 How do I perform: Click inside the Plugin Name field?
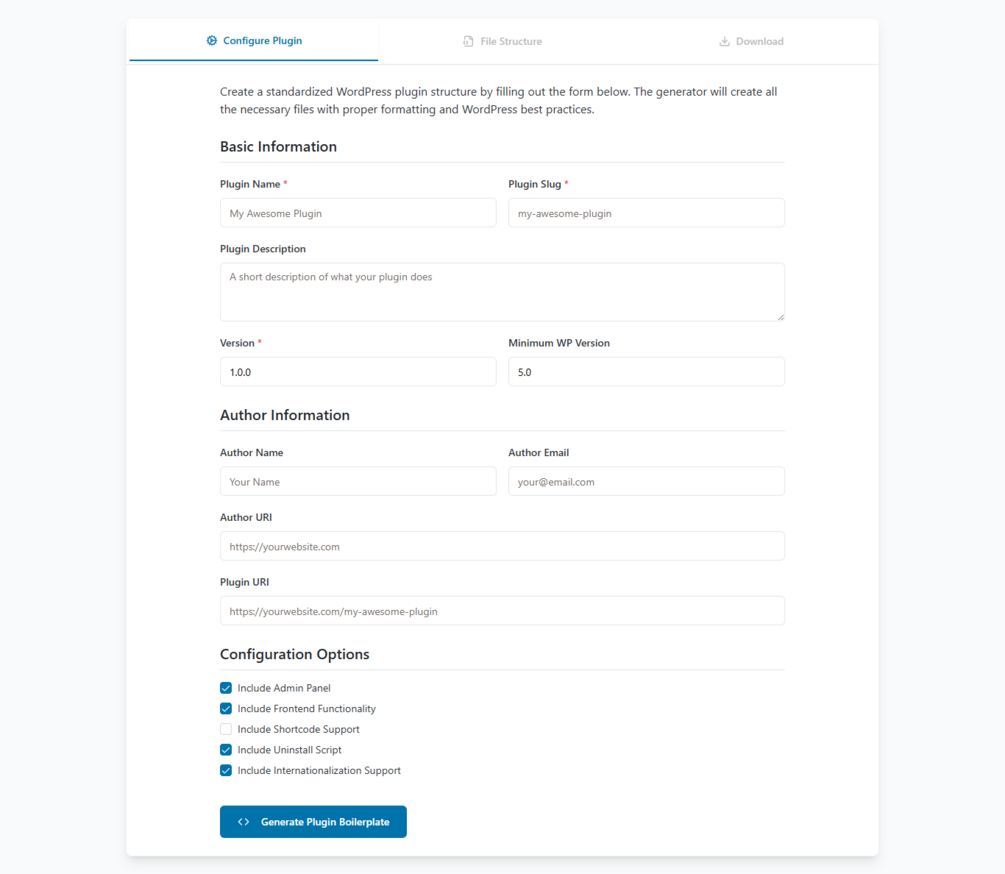tap(357, 212)
